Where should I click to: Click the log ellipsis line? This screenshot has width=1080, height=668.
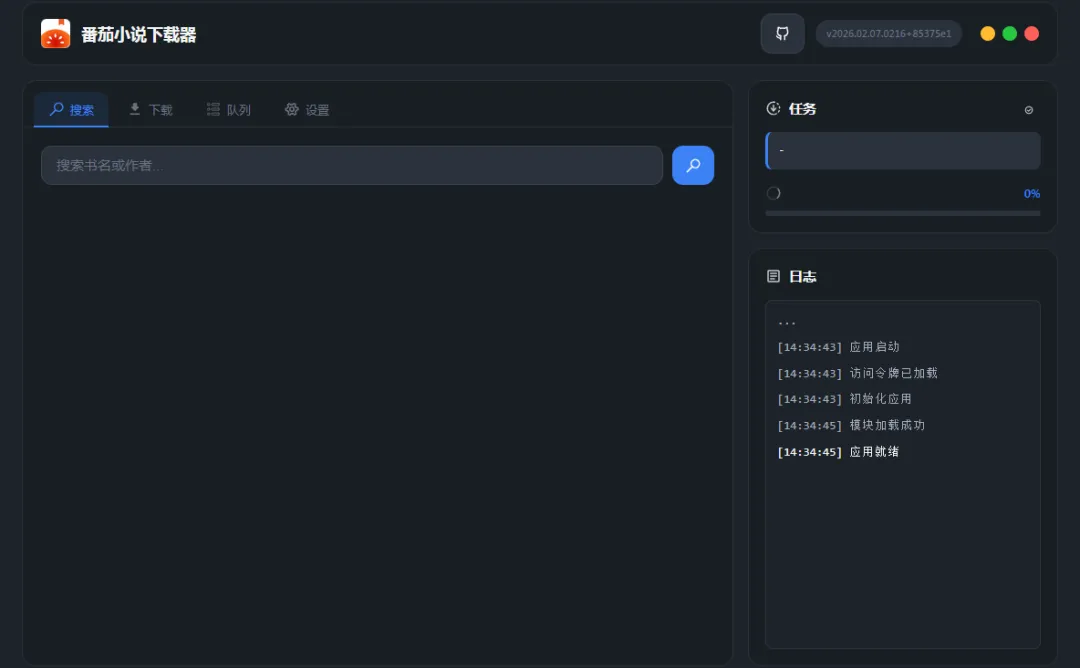(787, 322)
